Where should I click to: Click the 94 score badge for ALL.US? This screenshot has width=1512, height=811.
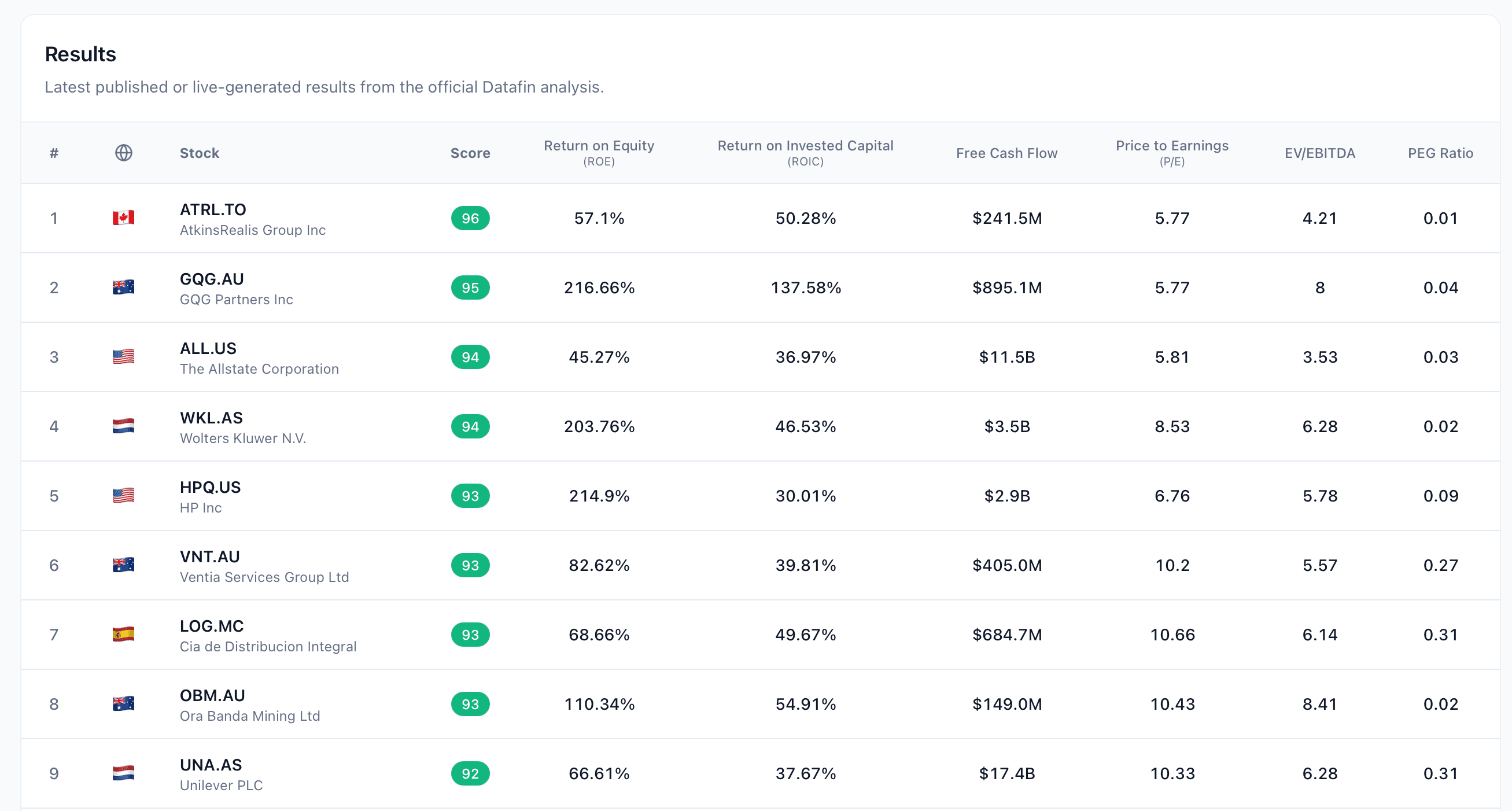click(x=470, y=357)
